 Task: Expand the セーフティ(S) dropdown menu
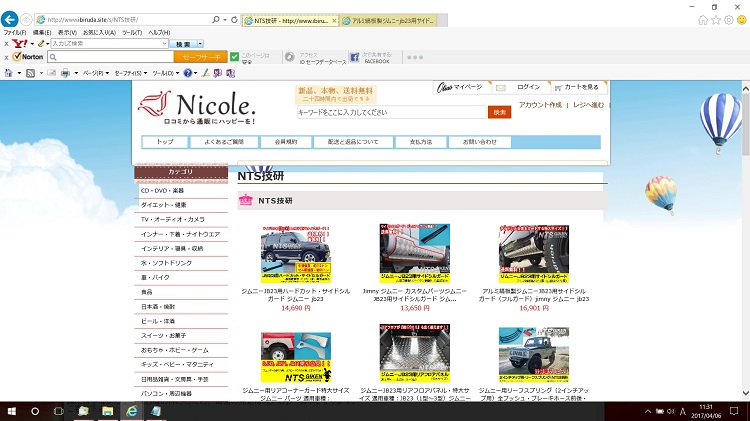(x=129, y=73)
